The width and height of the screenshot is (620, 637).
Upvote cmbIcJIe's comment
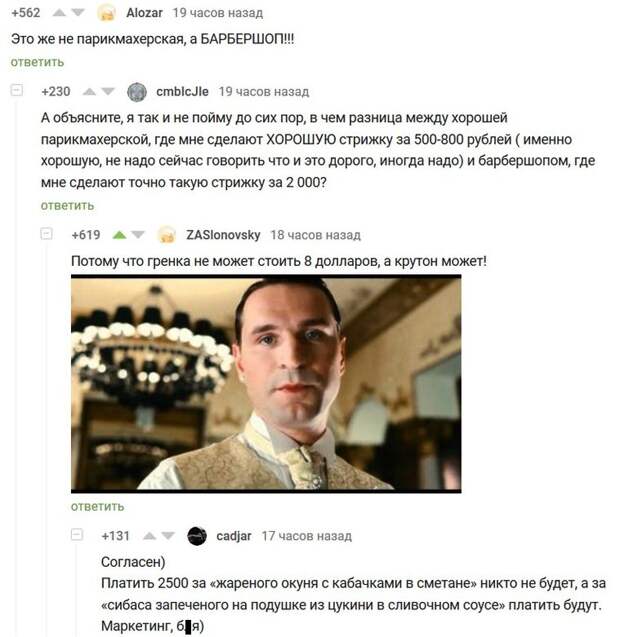[x=89, y=92]
